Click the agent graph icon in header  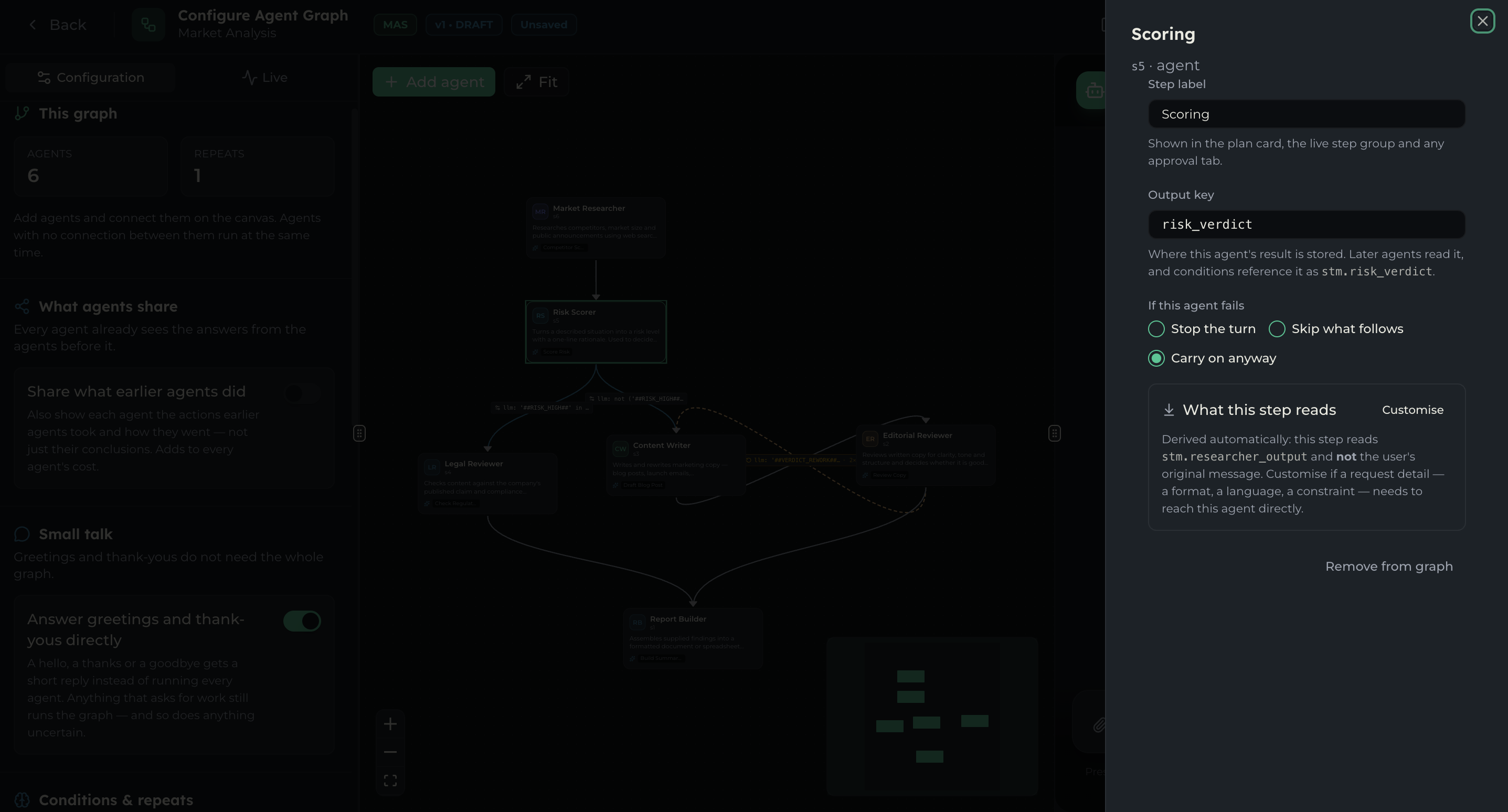tap(148, 25)
